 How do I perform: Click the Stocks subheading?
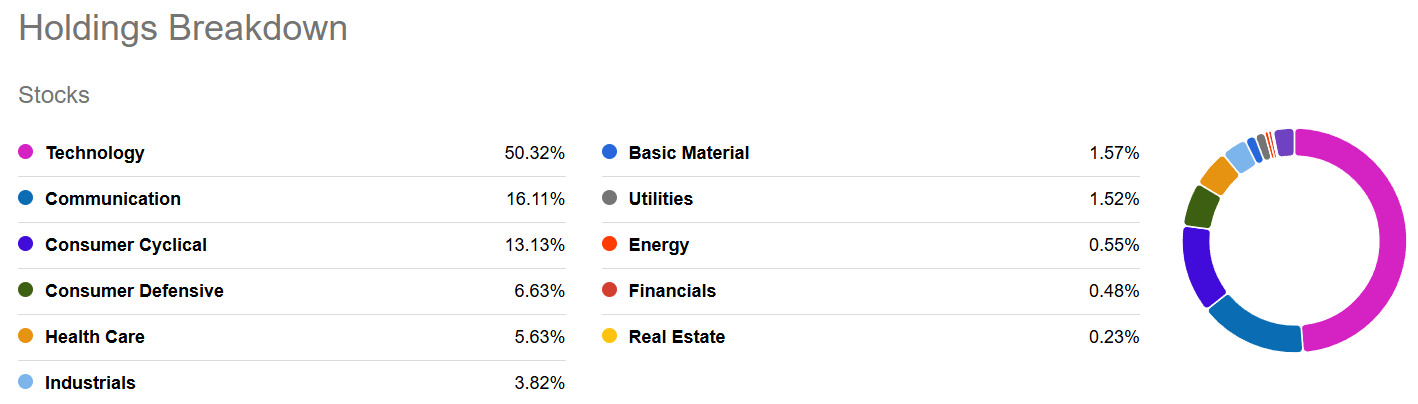tap(54, 95)
